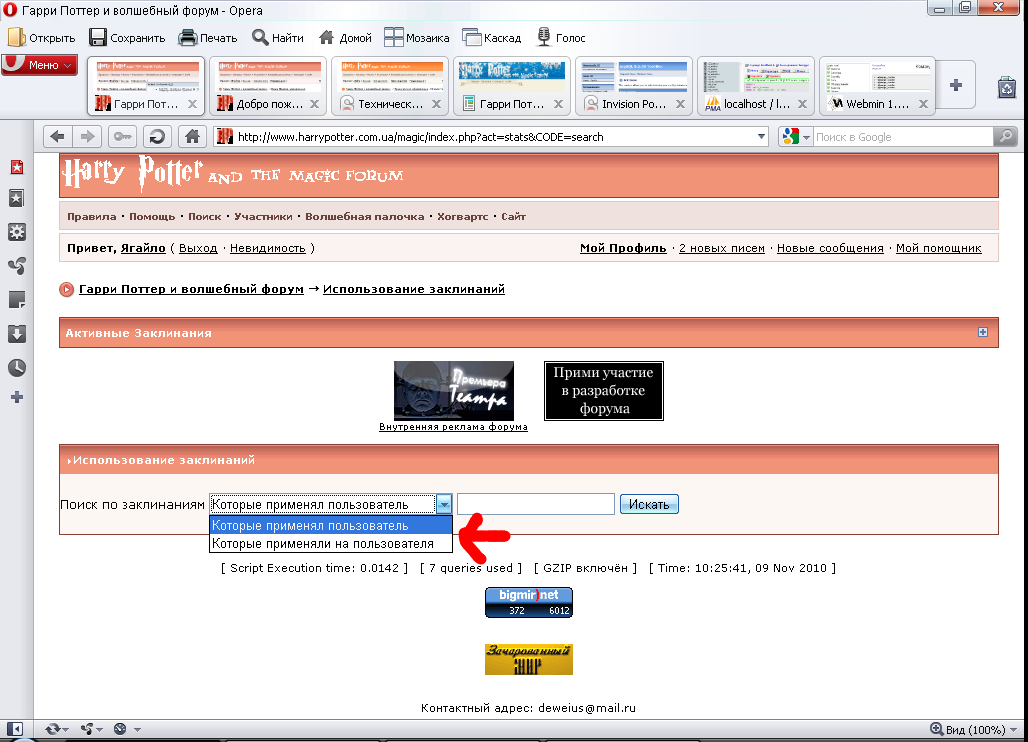The image size is (1028, 742).
Task: Open the Google search engine dropdown
Action: click(x=796, y=137)
